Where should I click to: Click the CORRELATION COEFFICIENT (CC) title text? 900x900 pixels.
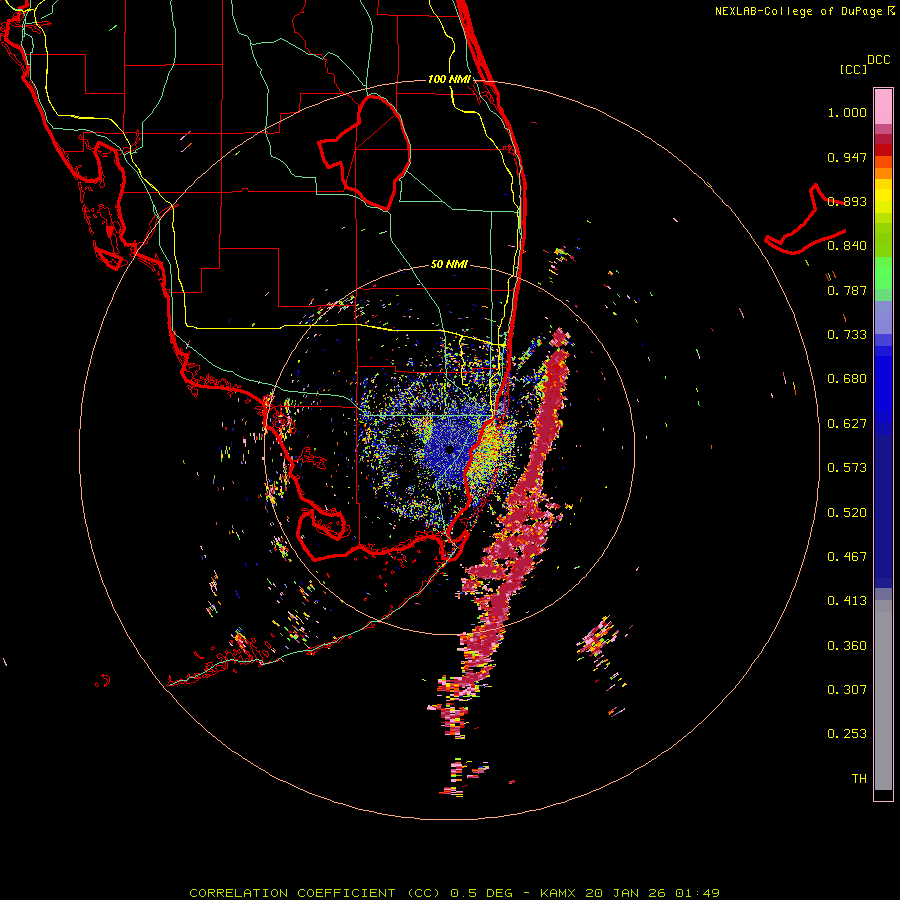pyautogui.click(x=315, y=893)
